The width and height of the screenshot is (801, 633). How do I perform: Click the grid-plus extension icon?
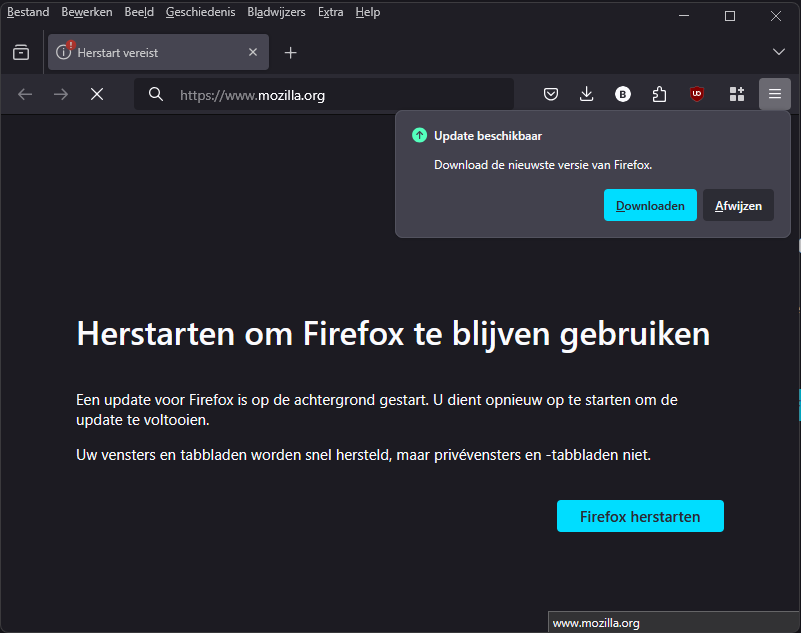[x=737, y=95]
